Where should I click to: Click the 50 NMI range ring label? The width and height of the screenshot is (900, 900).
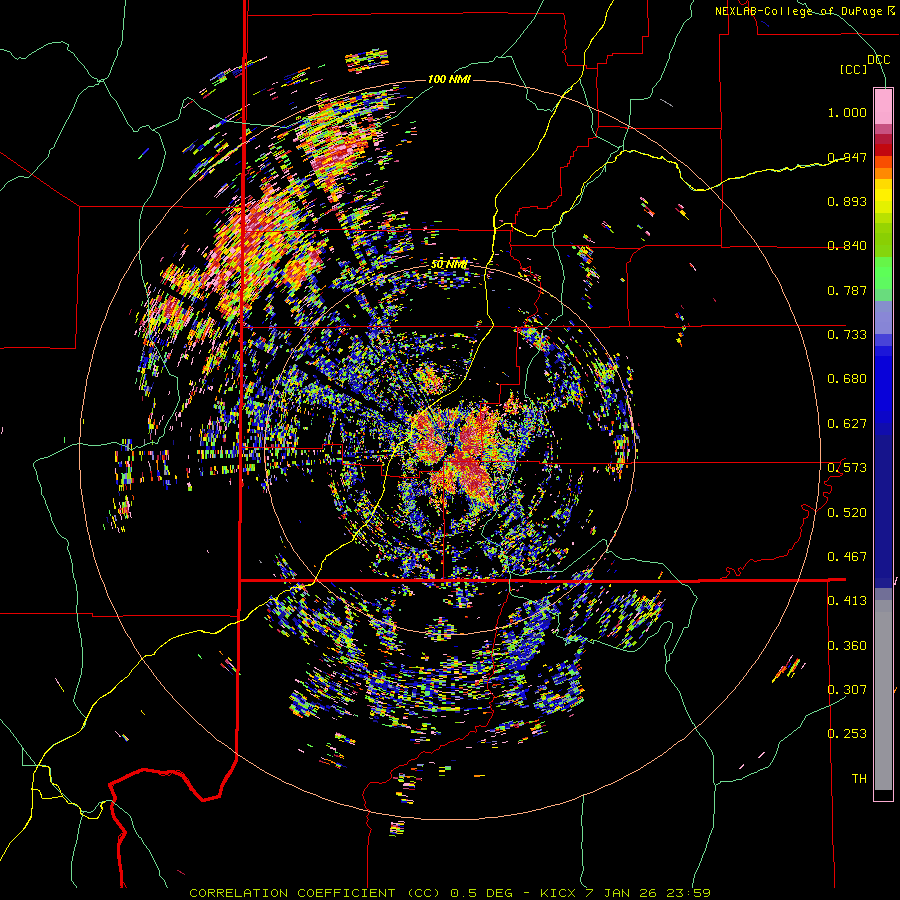[x=449, y=264]
